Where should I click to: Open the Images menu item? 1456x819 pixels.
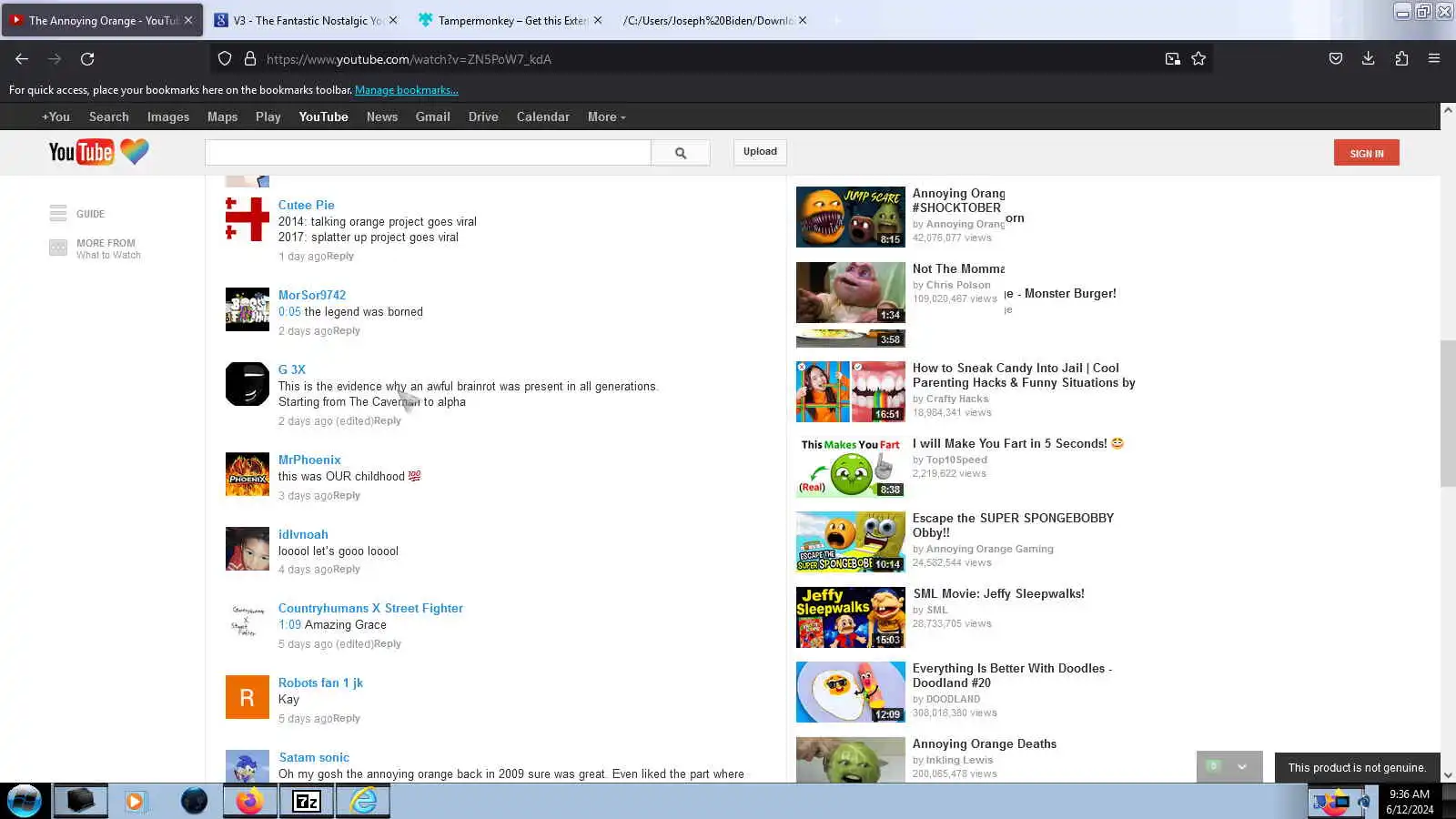168,116
